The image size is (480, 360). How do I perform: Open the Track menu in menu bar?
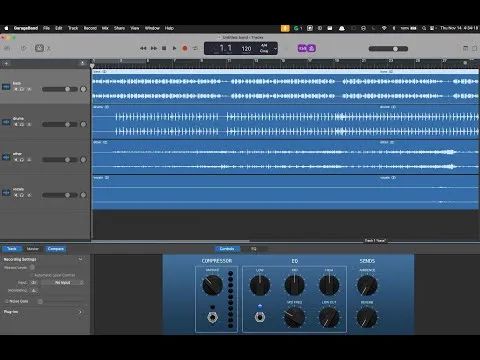[73, 28]
